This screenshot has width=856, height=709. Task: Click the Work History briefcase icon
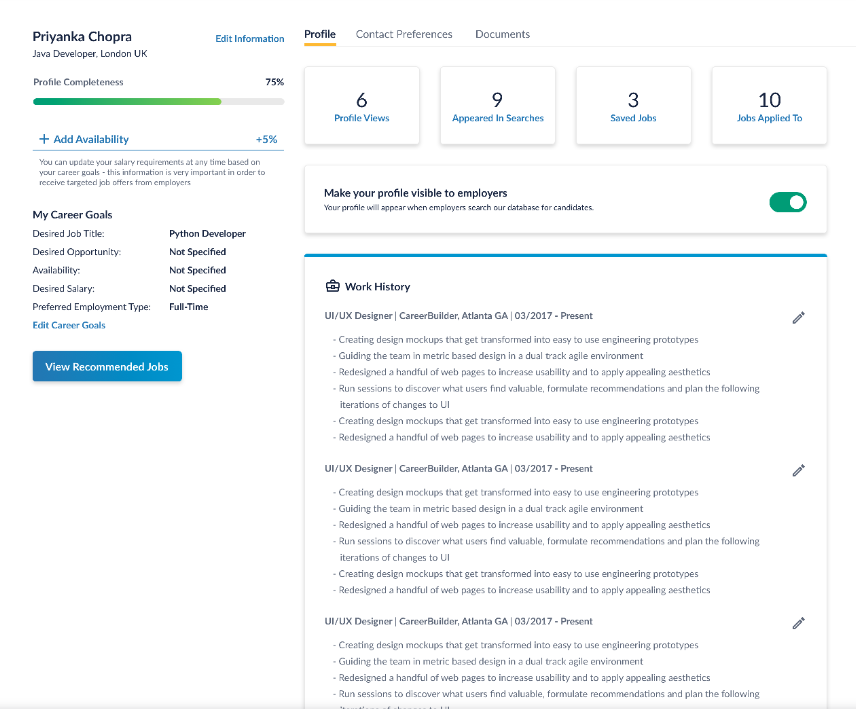[x=333, y=287]
